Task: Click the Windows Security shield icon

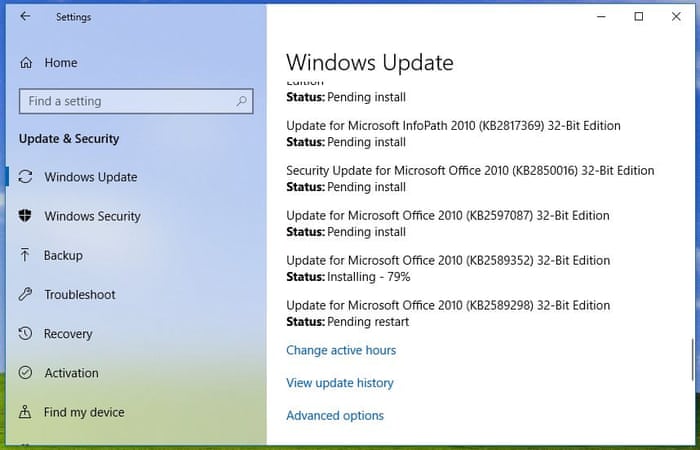Action: pyautogui.click(x=26, y=216)
